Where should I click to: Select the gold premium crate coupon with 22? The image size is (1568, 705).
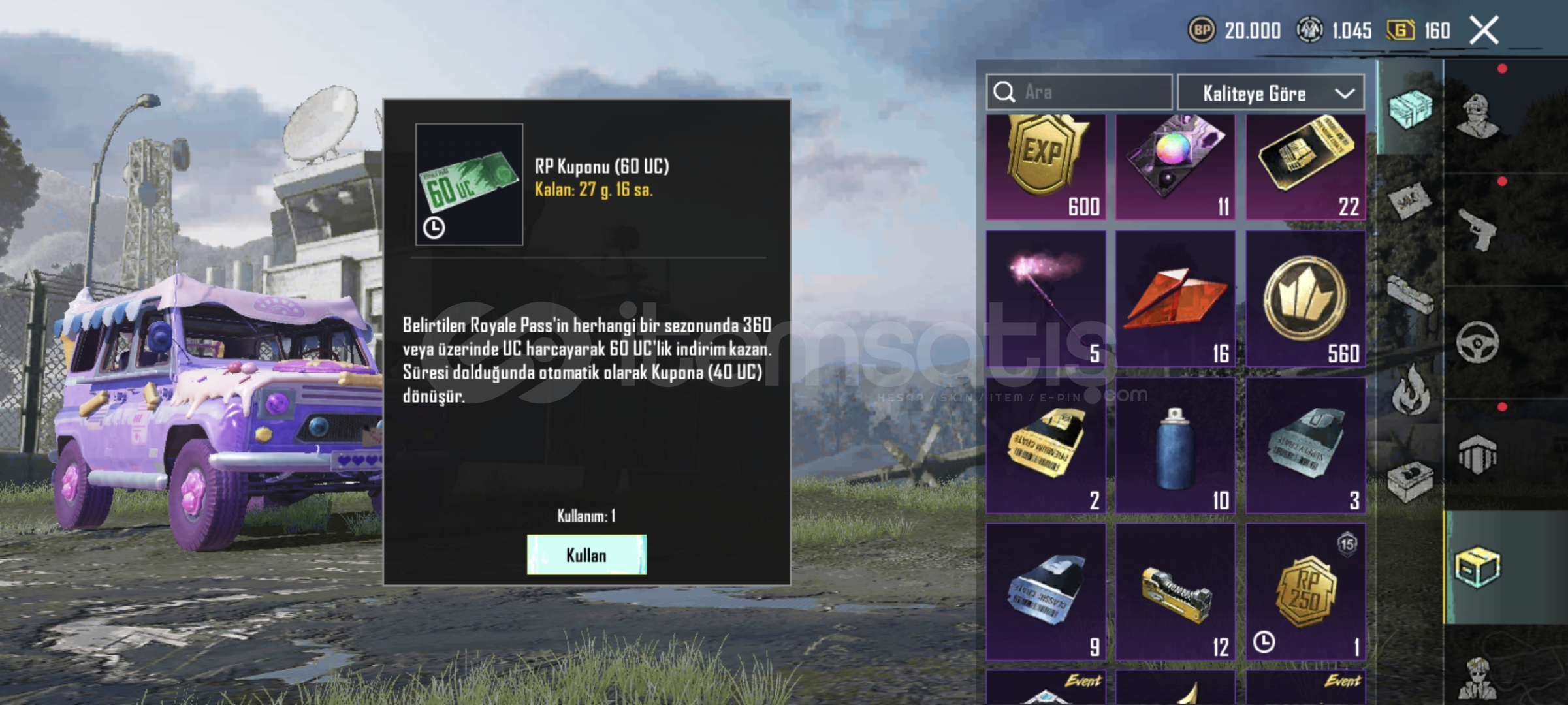[1305, 167]
